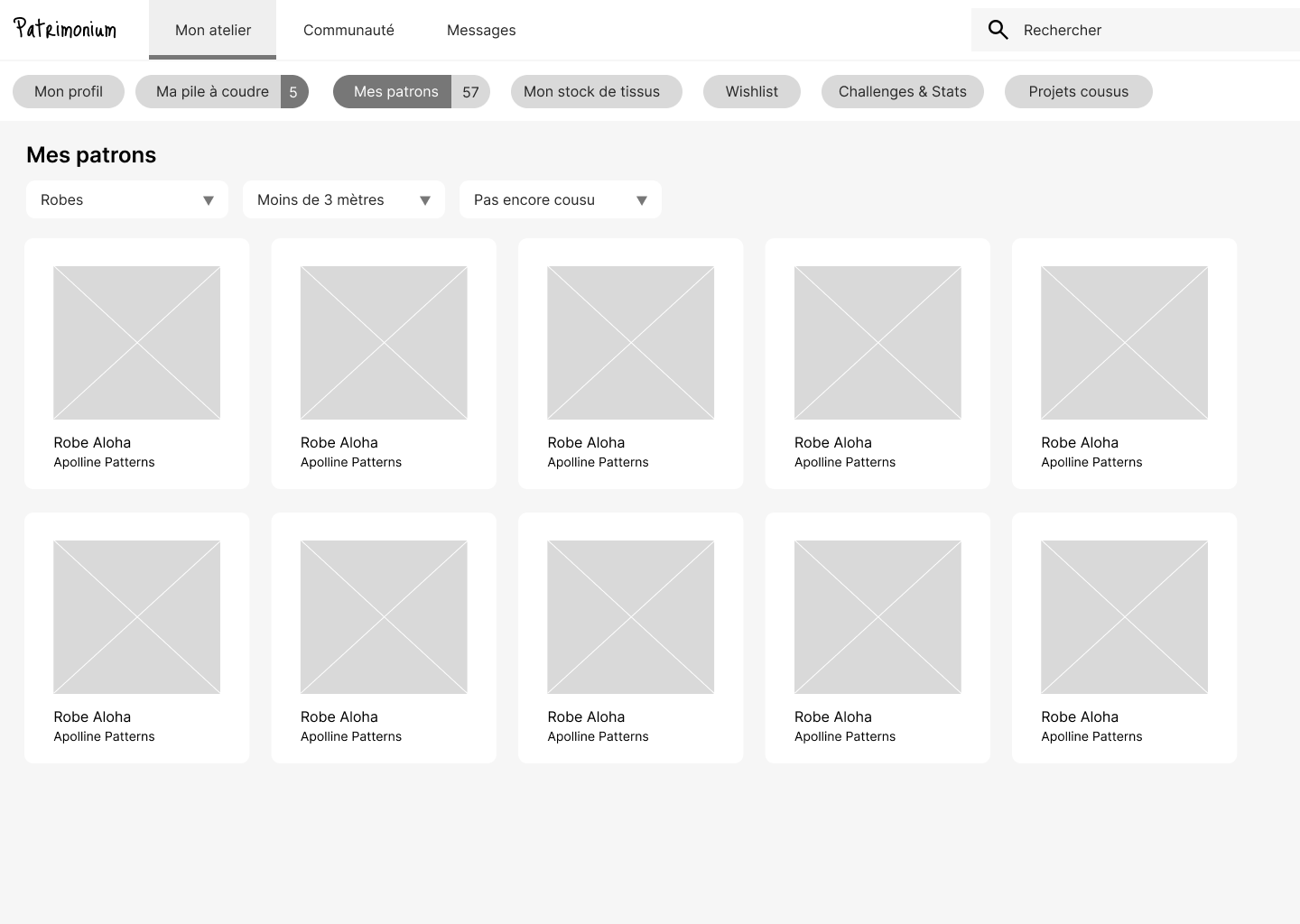Select the Mon atelier tab
Screen dimensions: 1300x924
213,30
